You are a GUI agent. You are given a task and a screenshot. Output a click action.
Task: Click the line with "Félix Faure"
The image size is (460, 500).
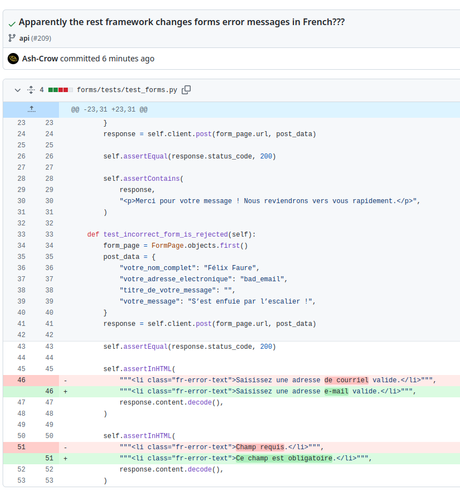pos(232,268)
